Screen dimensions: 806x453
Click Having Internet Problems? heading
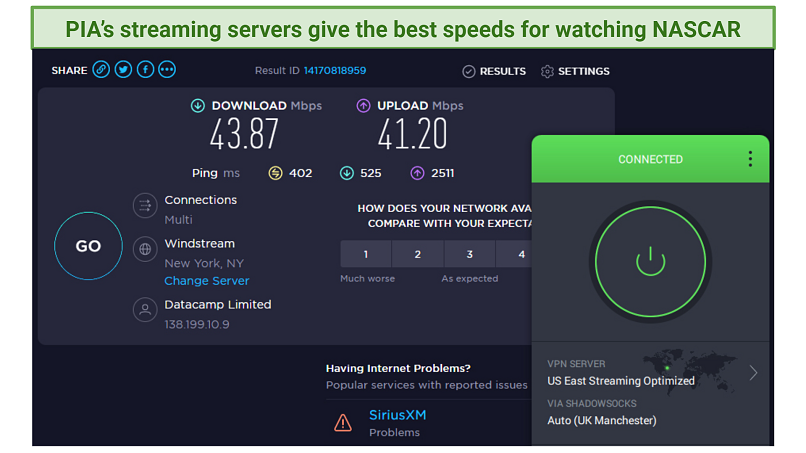coord(398,368)
